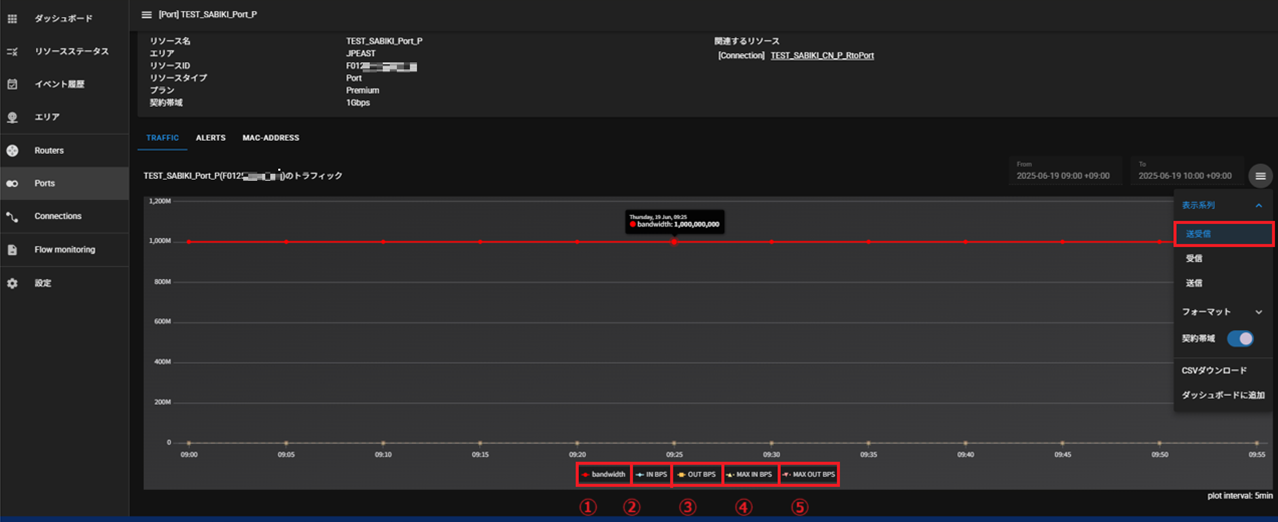
Task: Click the hamburger menu icon beside Port title
Action: (x=147, y=15)
